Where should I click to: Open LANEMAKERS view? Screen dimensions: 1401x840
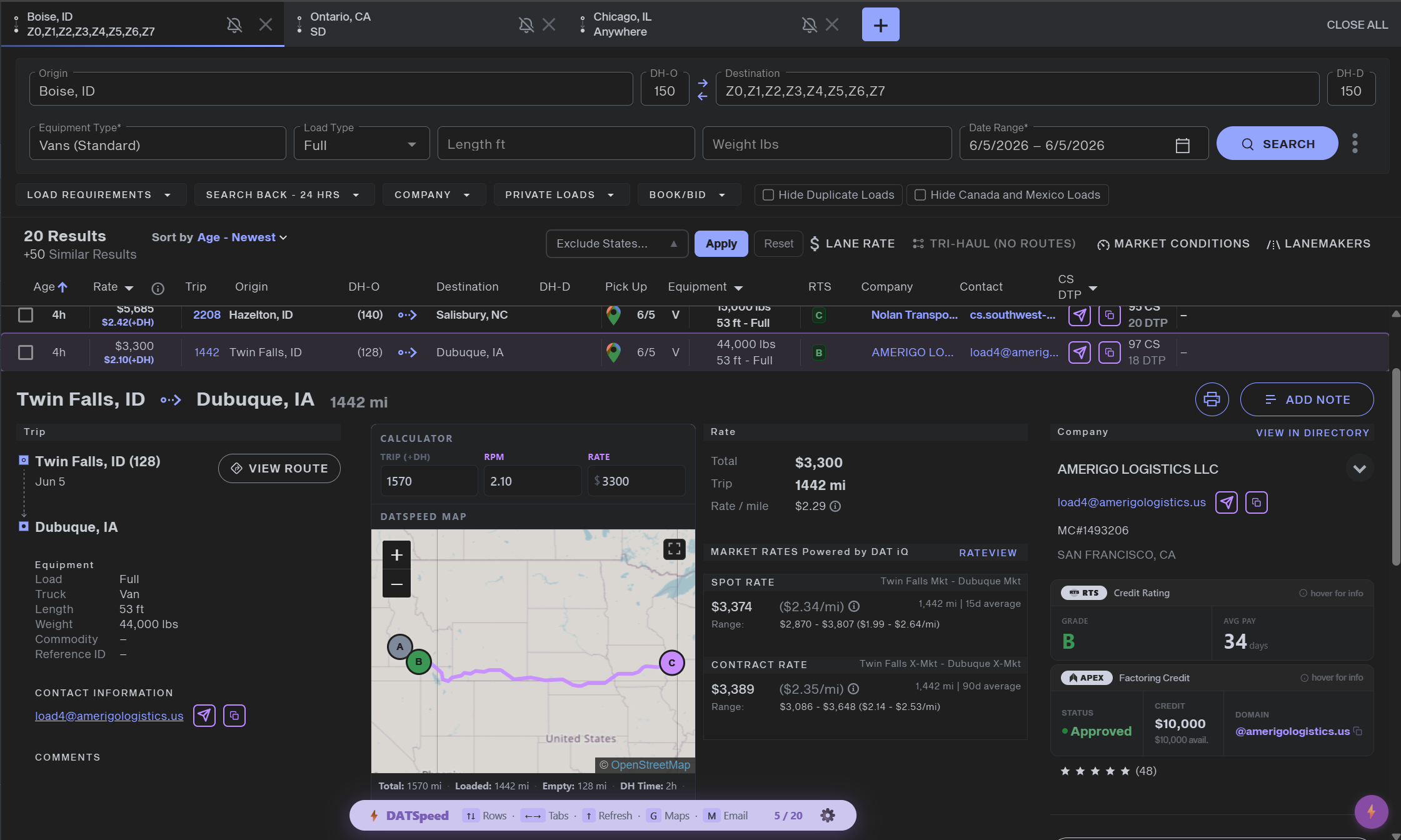[1318, 244]
